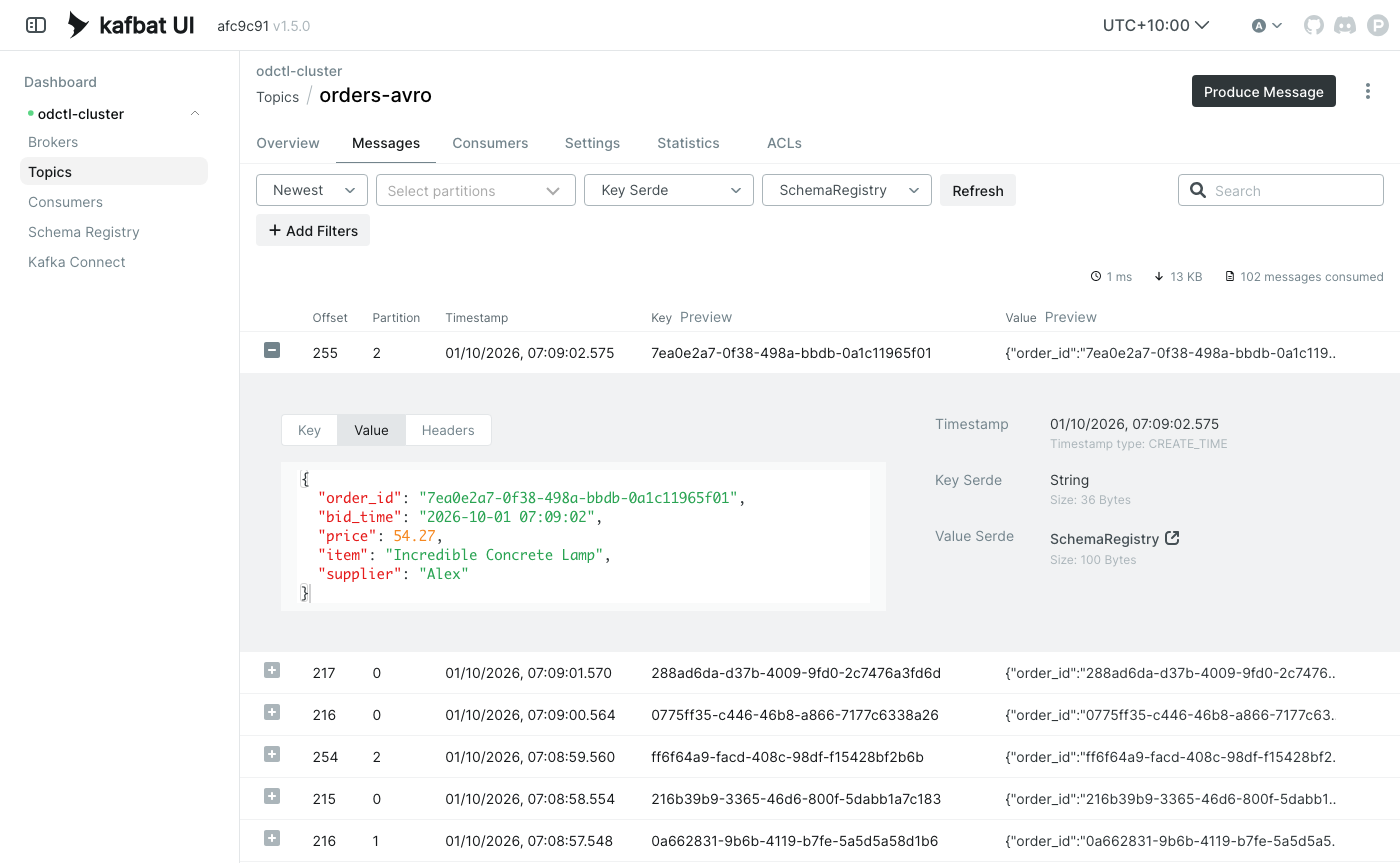Click key 216b39b9-3365-46d6-800f-5dabb1a7c183
The width and height of the screenshot is (1400, 863).
[795, 799]
